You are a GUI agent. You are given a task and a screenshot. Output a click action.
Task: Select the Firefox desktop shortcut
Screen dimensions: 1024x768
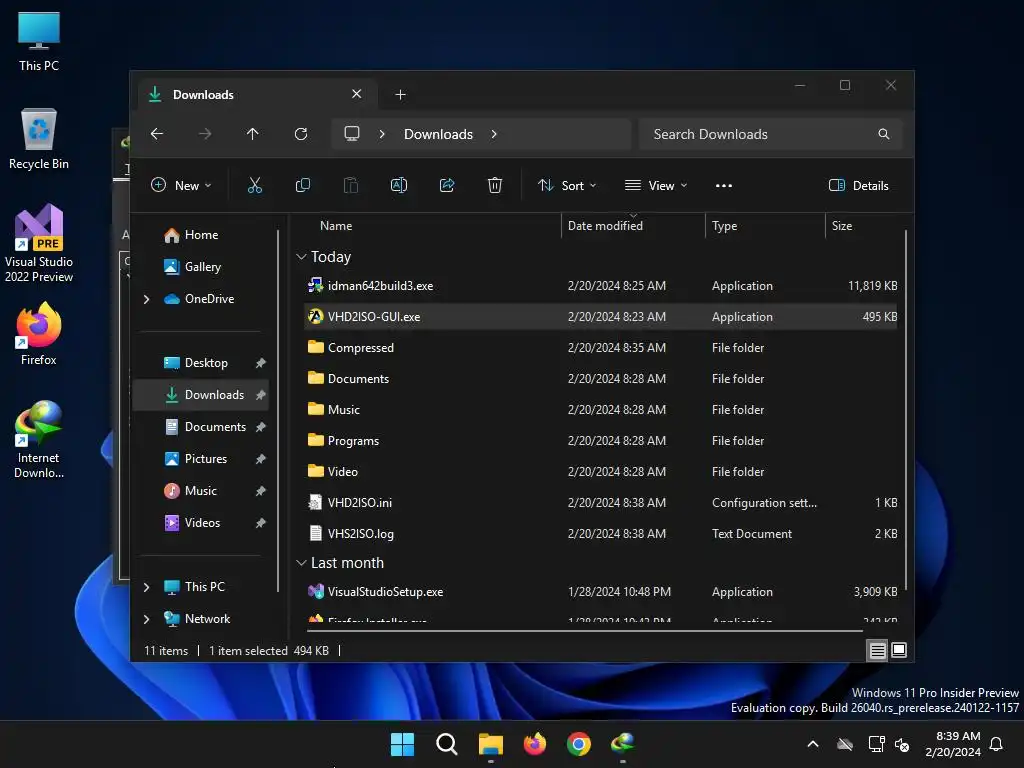pyautogui.click(x=39, y=333)
